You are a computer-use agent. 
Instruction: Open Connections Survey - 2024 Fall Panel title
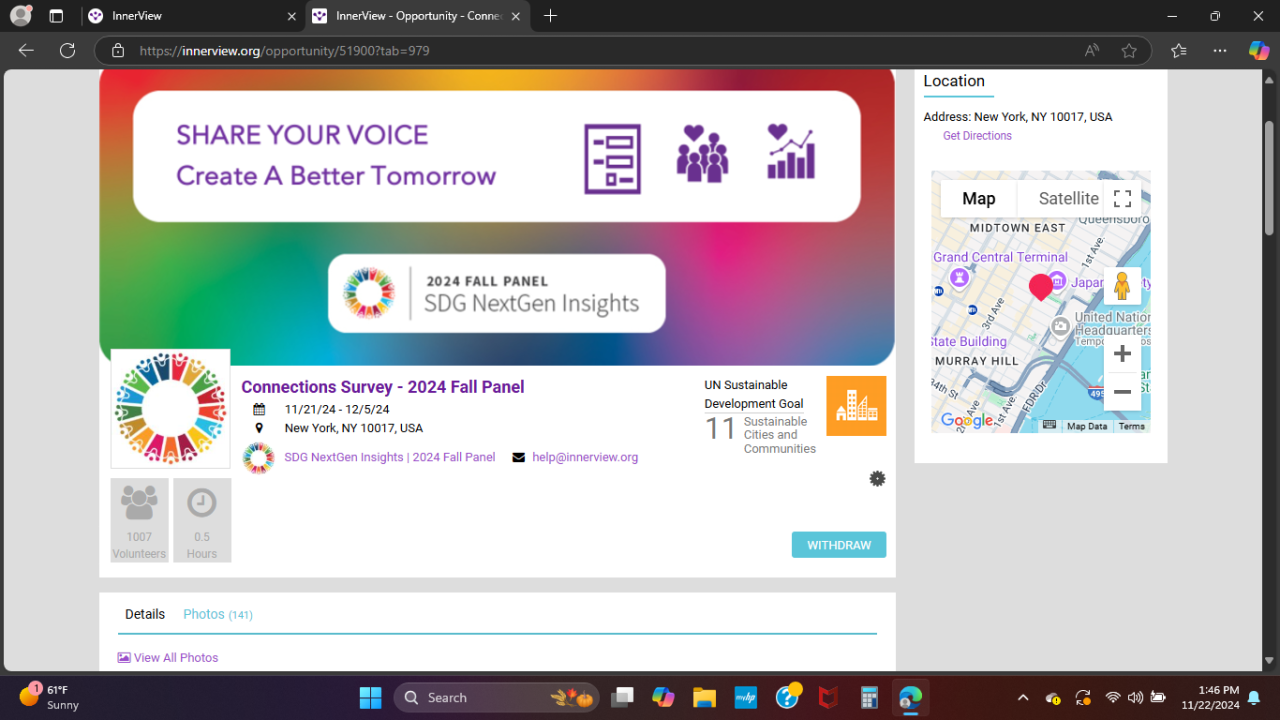tap(383, 387)
